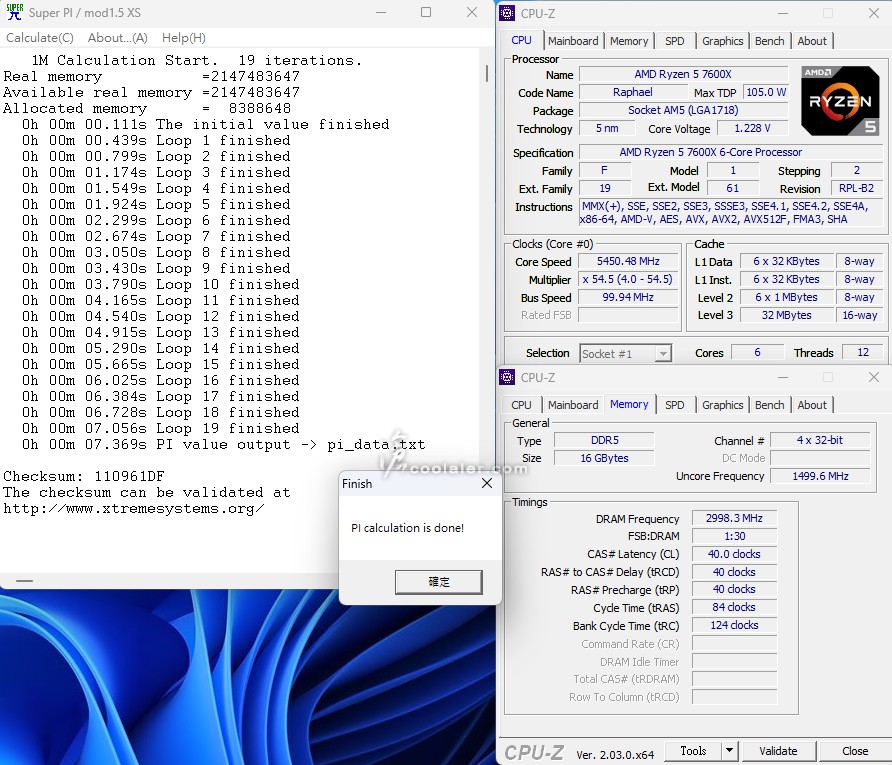Open the Help(H) menu in Super PI
892x765 pixels.
(x=184, y=38)
